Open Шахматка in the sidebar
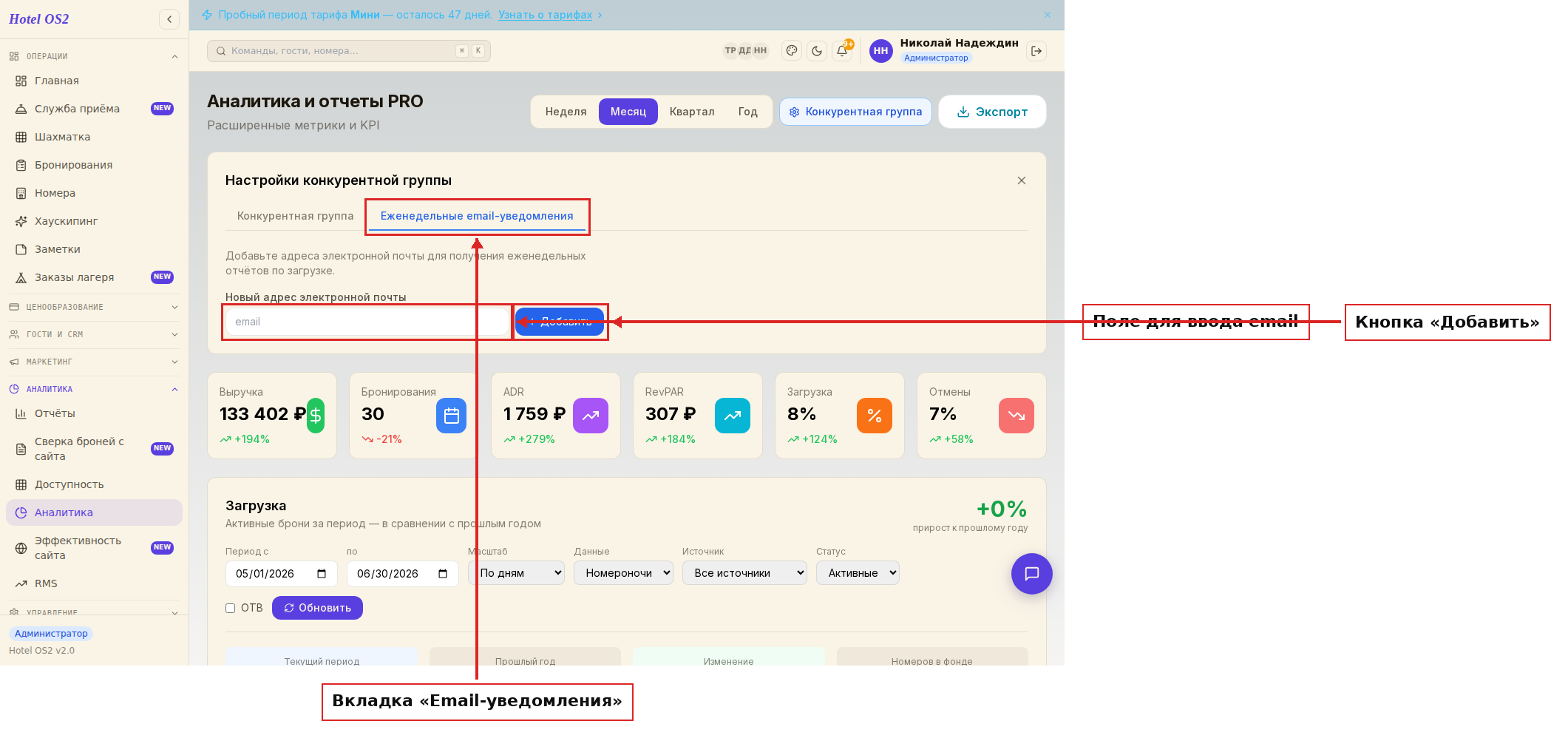This screenshot has height=738, width=1568. (x=94, y=137)
